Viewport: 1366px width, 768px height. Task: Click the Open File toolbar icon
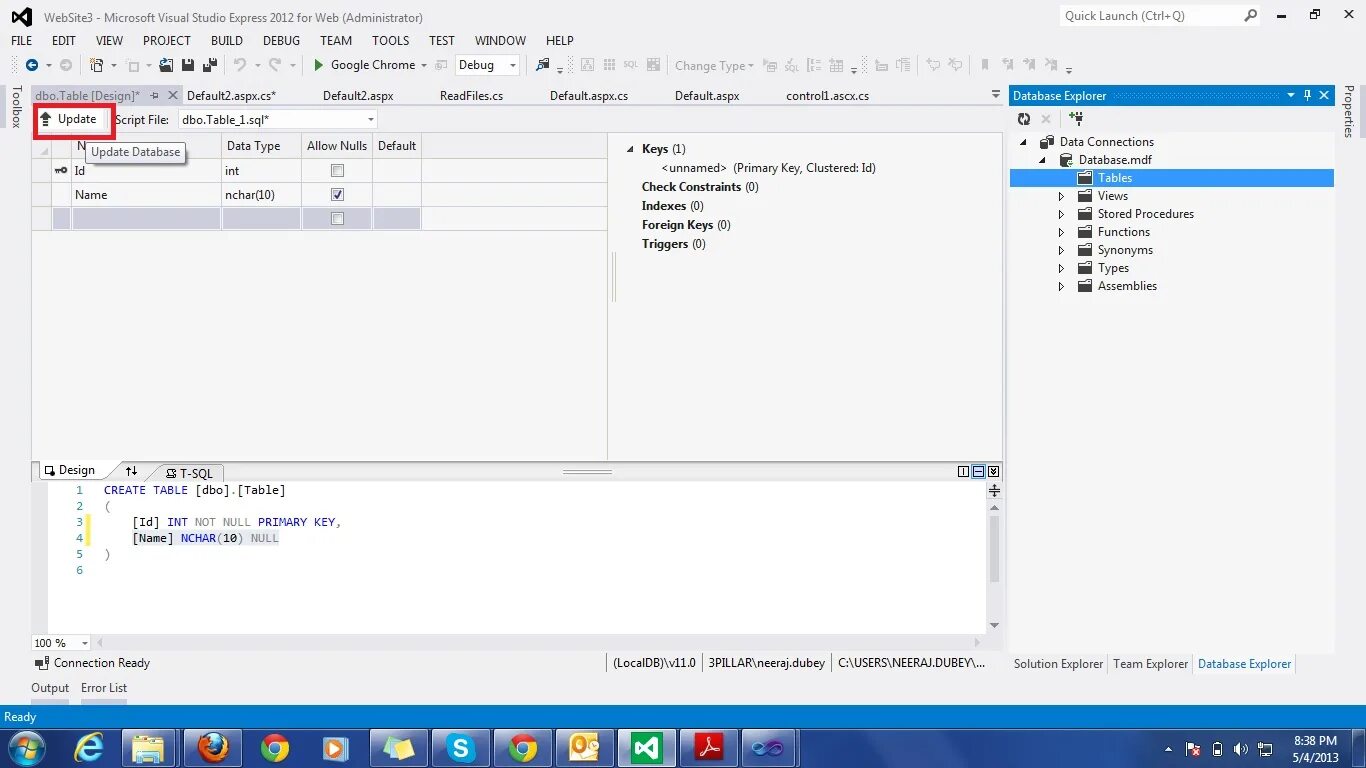click(166, 65)
